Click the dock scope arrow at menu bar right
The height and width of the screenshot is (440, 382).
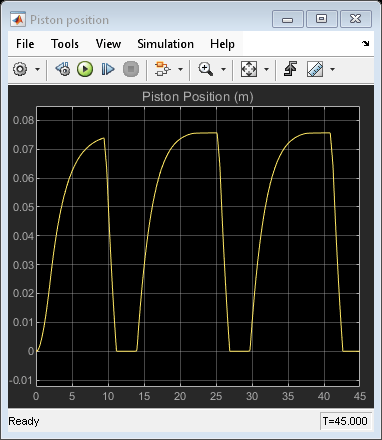pos(365,43)
